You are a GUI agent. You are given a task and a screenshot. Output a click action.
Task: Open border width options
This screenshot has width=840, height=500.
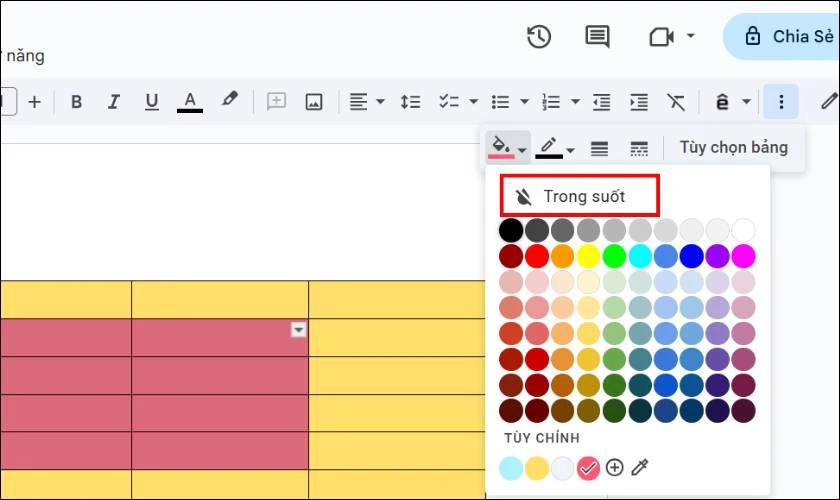coord(599,148)
